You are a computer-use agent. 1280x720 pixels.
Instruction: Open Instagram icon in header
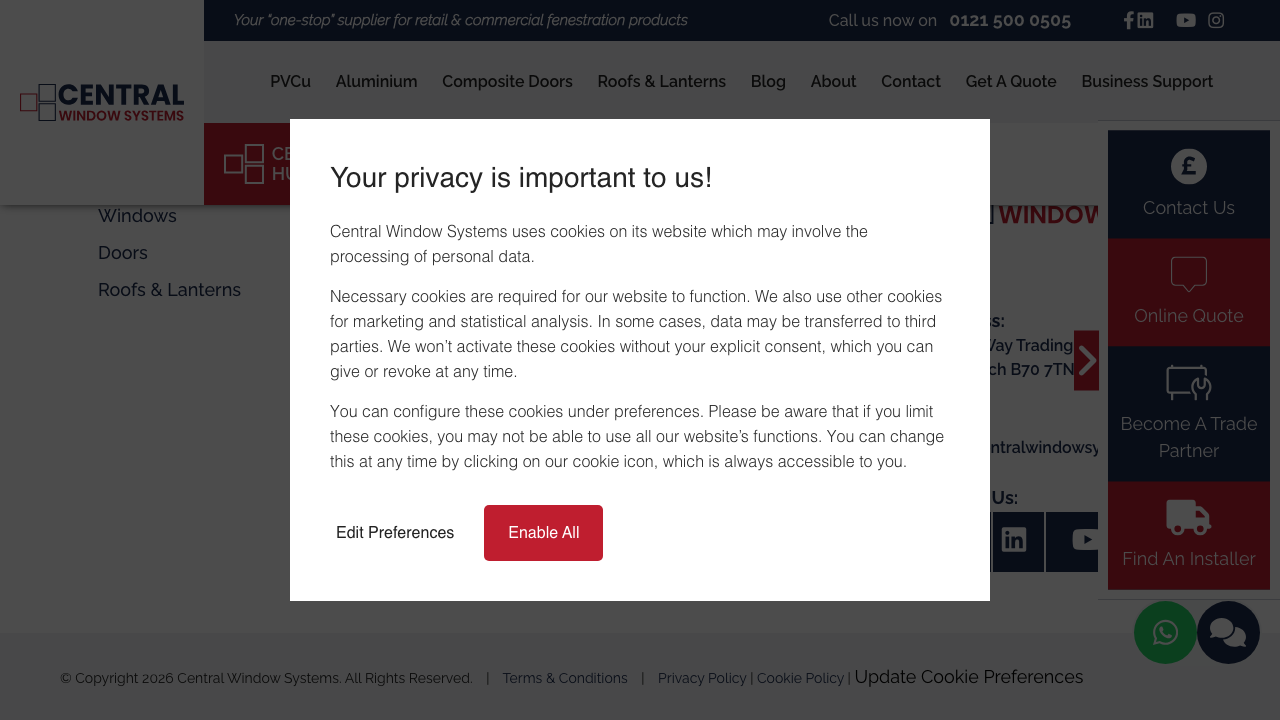[x=1216, y=20]
